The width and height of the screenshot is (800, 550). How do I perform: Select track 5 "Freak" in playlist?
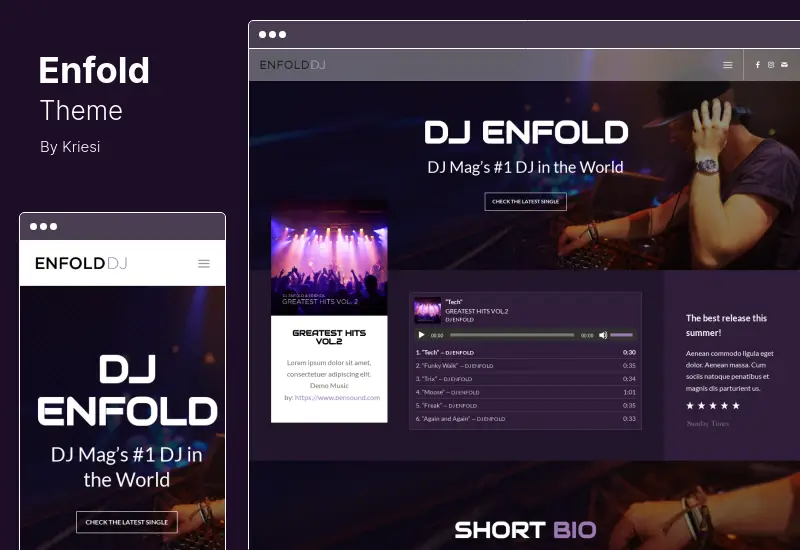[526, 406]
